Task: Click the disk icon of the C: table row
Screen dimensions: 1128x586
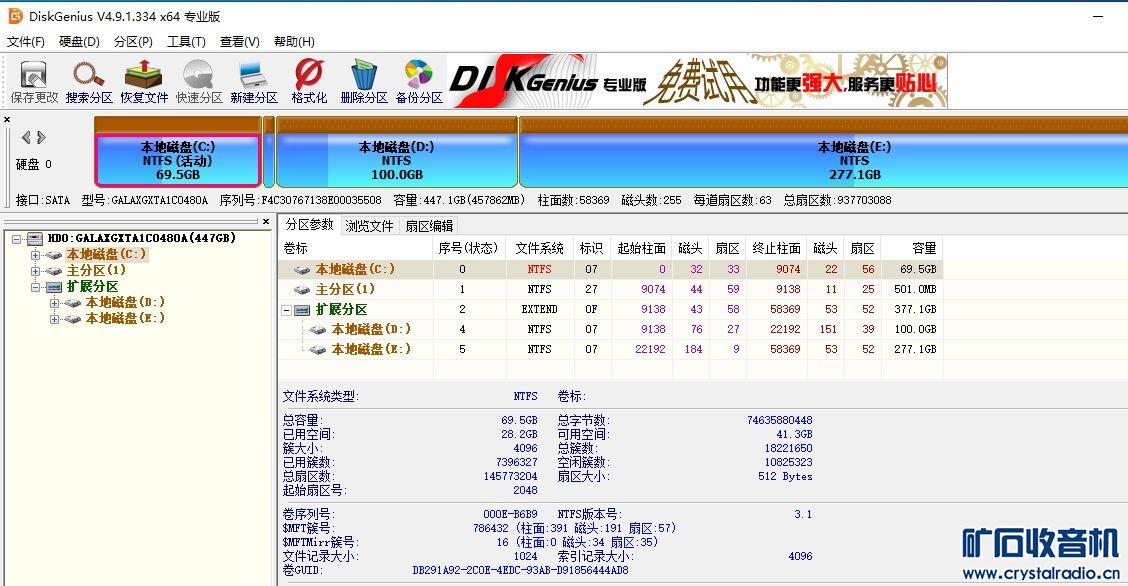Action: [x=302, y=270]
